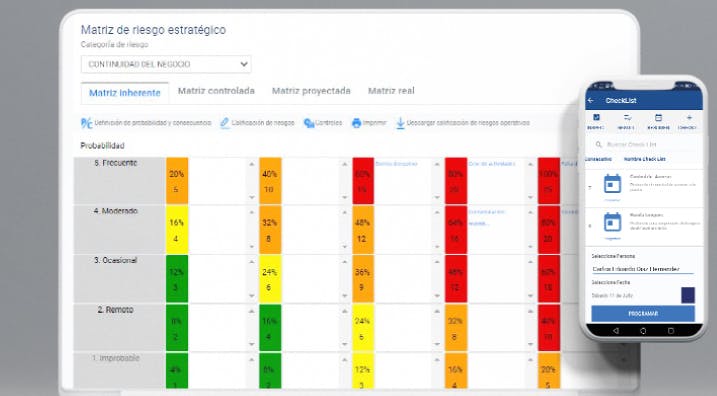Tap the magnifier icon in the phone search bar
717x396 pixels.
tap(598, 144)
